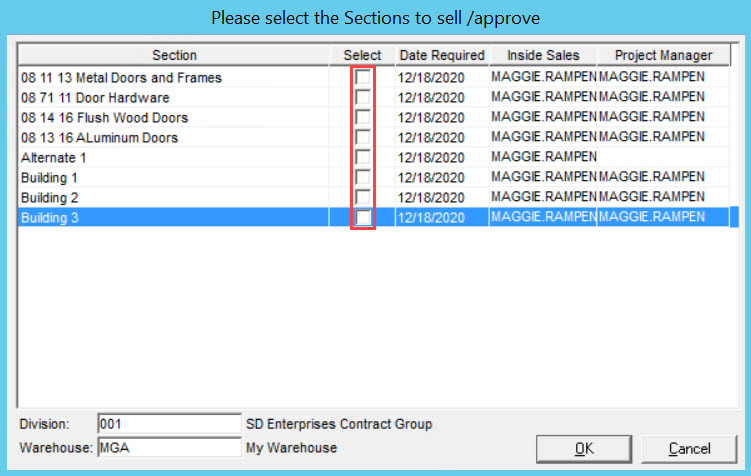Select the Alternate 1 section row
The width and height of the screenshot is (751, 476).
pos(174,158)
